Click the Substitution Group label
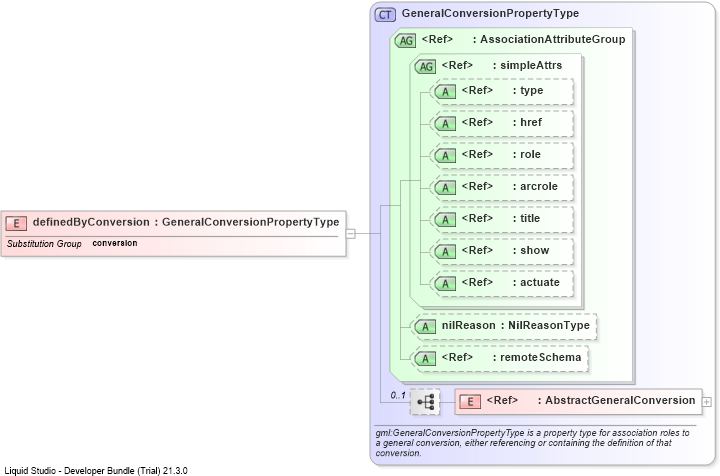The height and width of the screenshot is (476, 720). (x=44, y=244)
